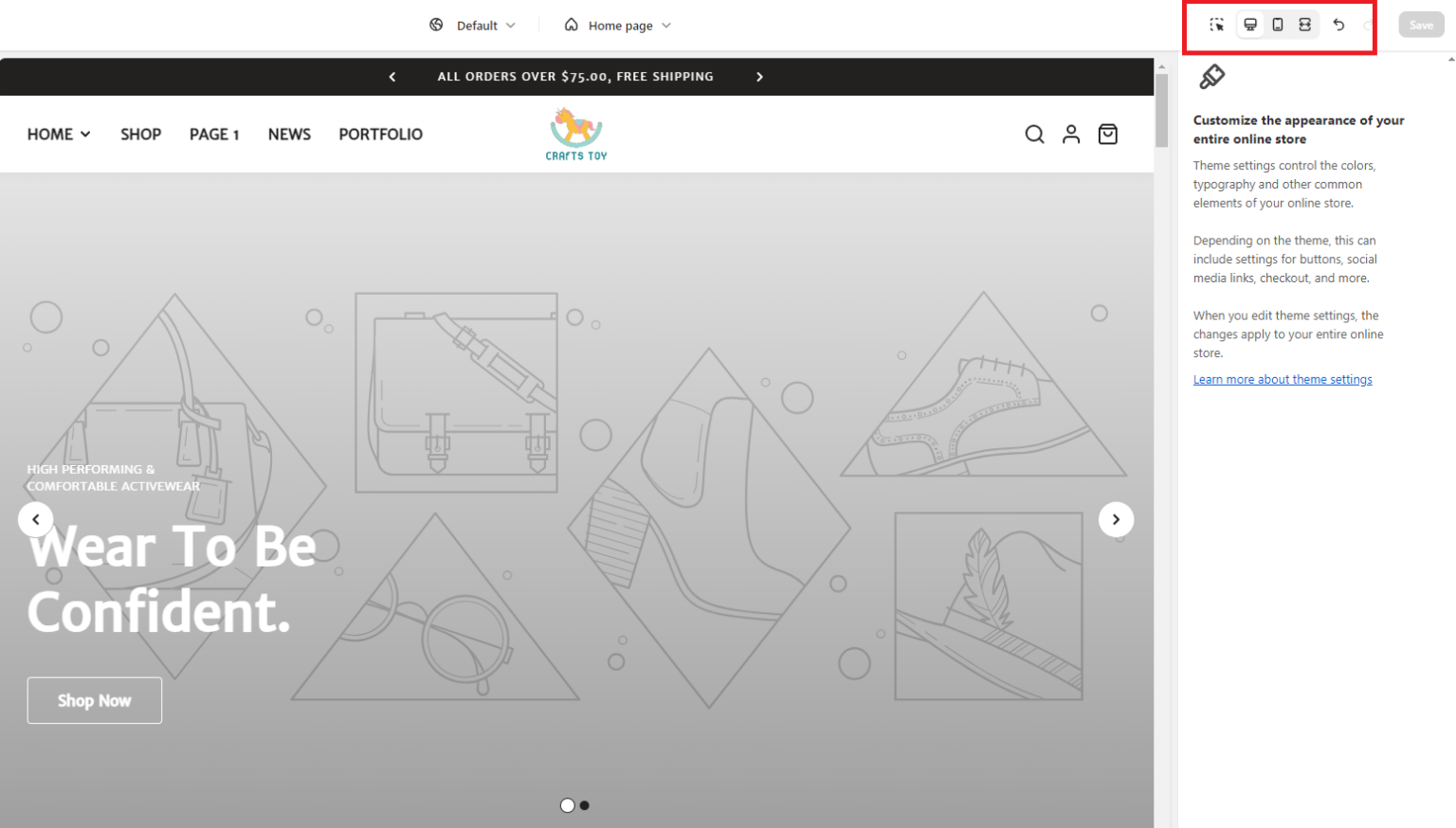
Task: Switch to fullscreen width preview
Action: click(x=1305, y=25)
